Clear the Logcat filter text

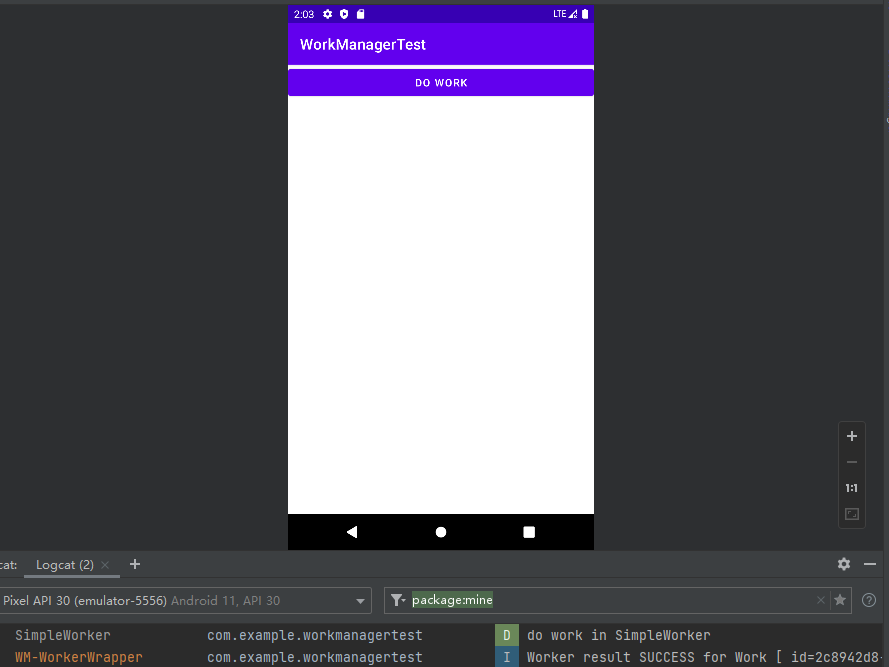tap(821, 600)
